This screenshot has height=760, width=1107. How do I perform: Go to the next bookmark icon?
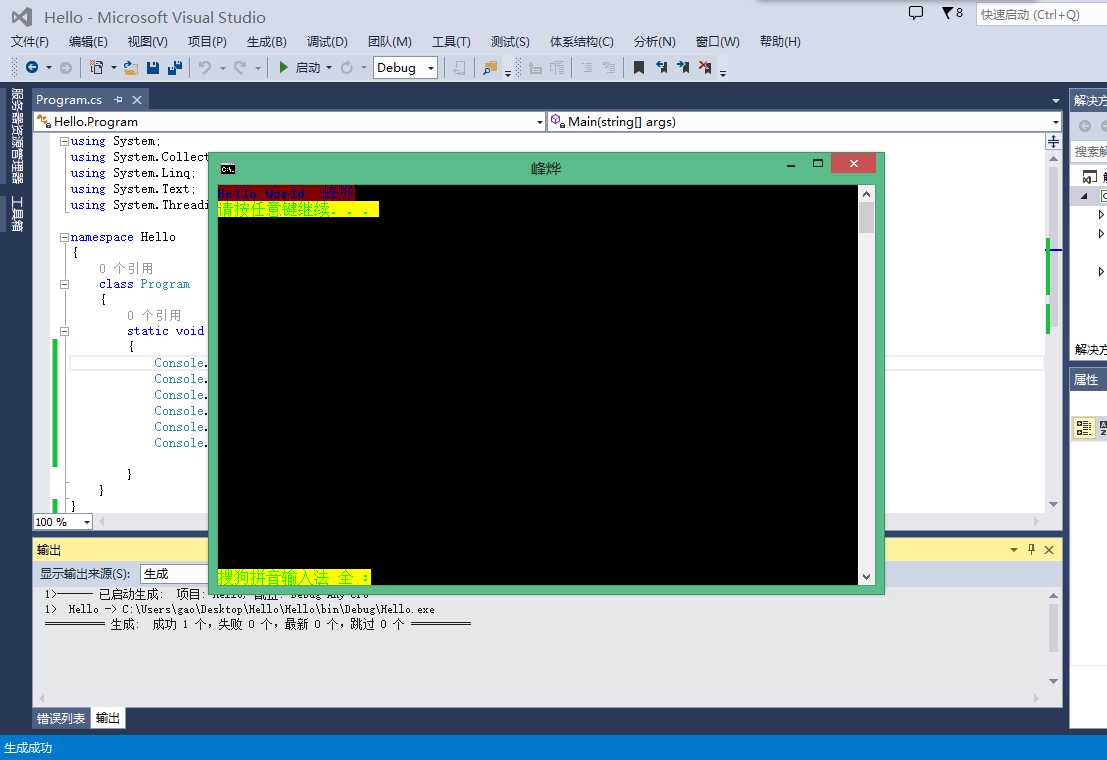coord(683,67)
